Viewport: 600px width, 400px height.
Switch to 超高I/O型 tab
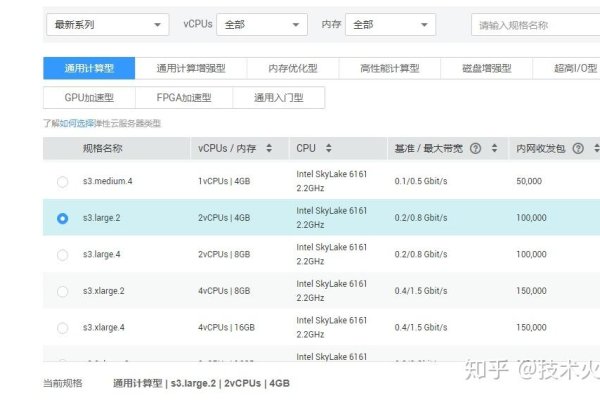(x=566, y=68)
